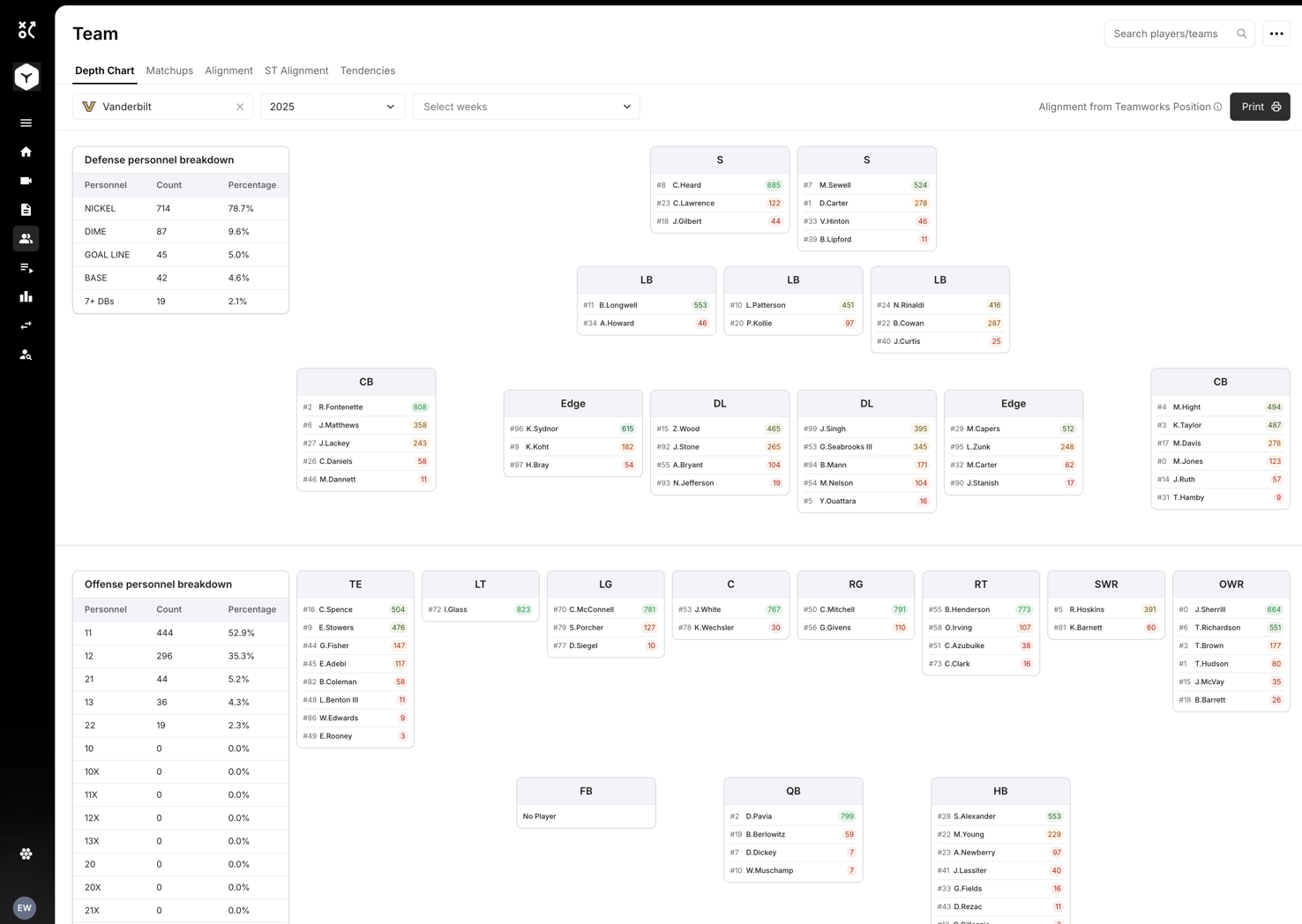
Task: Click the Print button
Action: [1260, 107]
